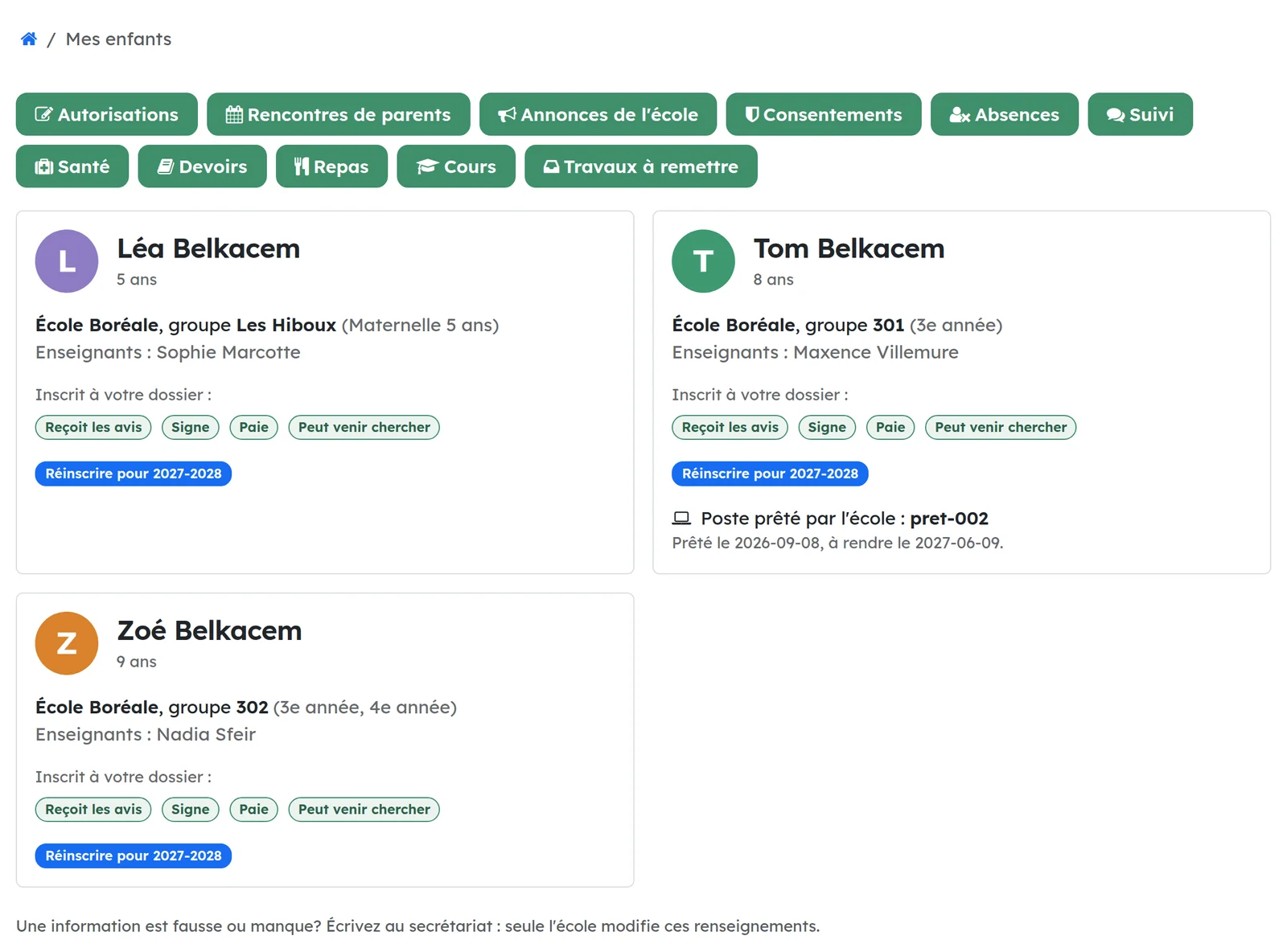This screenshot has height=952, width=1287.
Task: Select the name Léa Belkacem
Action: [208, 248]
